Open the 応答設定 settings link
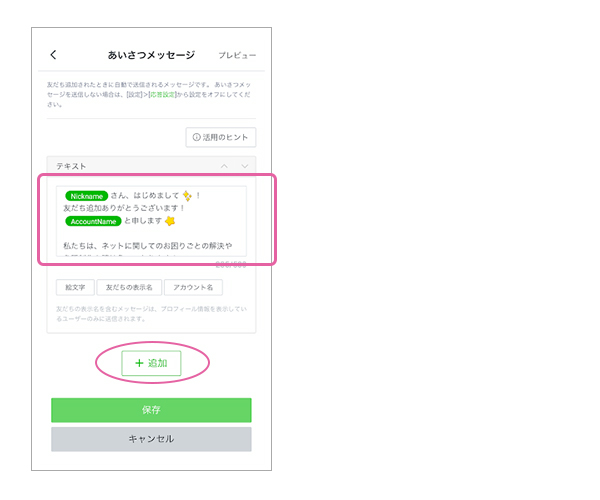This screenshot has width=600, height=500. click(162, 93)
